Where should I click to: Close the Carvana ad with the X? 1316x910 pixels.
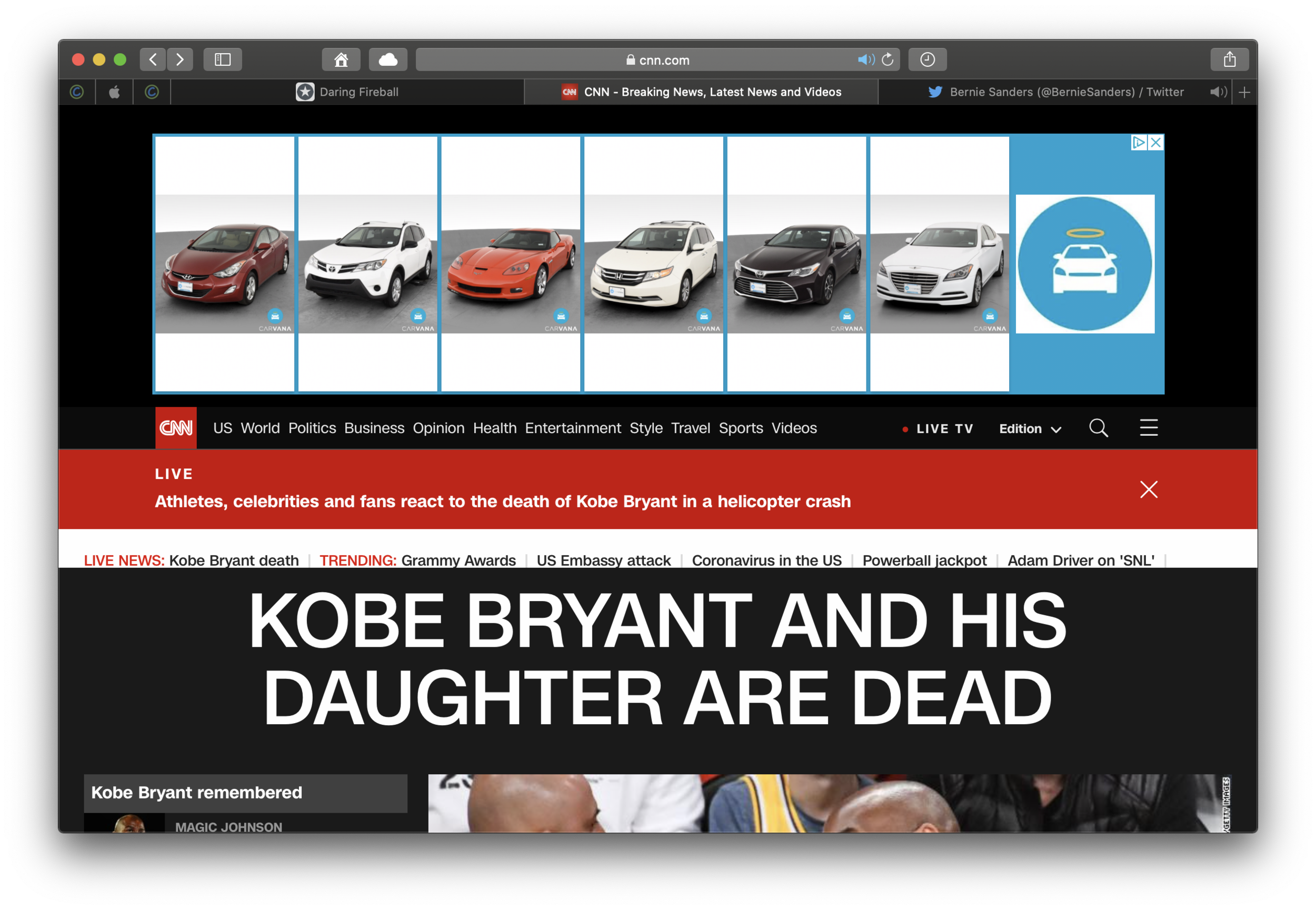1156,143
